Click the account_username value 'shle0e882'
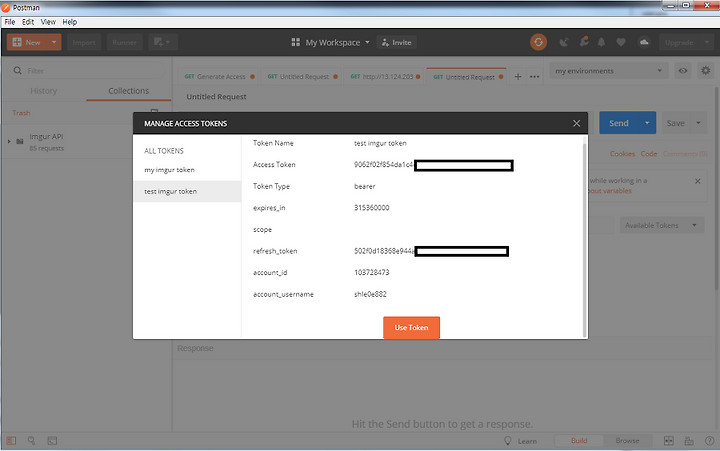The width and height of the screenshot is (720, 451). [x=370, y=294]
